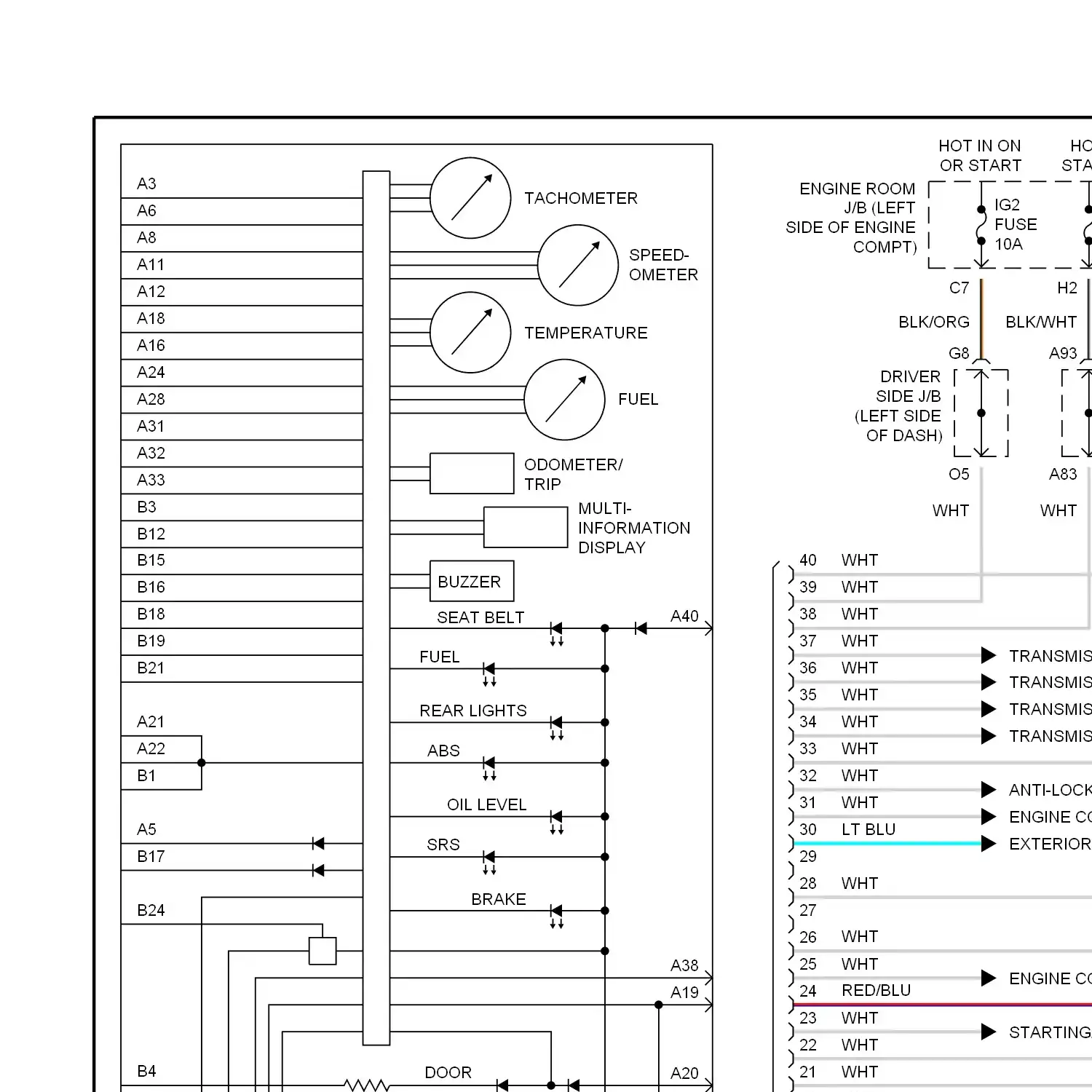1092x1092 pixels.
Task: Click the ENGINE ROOM J/B label
Action: click(x=850, y=218)
